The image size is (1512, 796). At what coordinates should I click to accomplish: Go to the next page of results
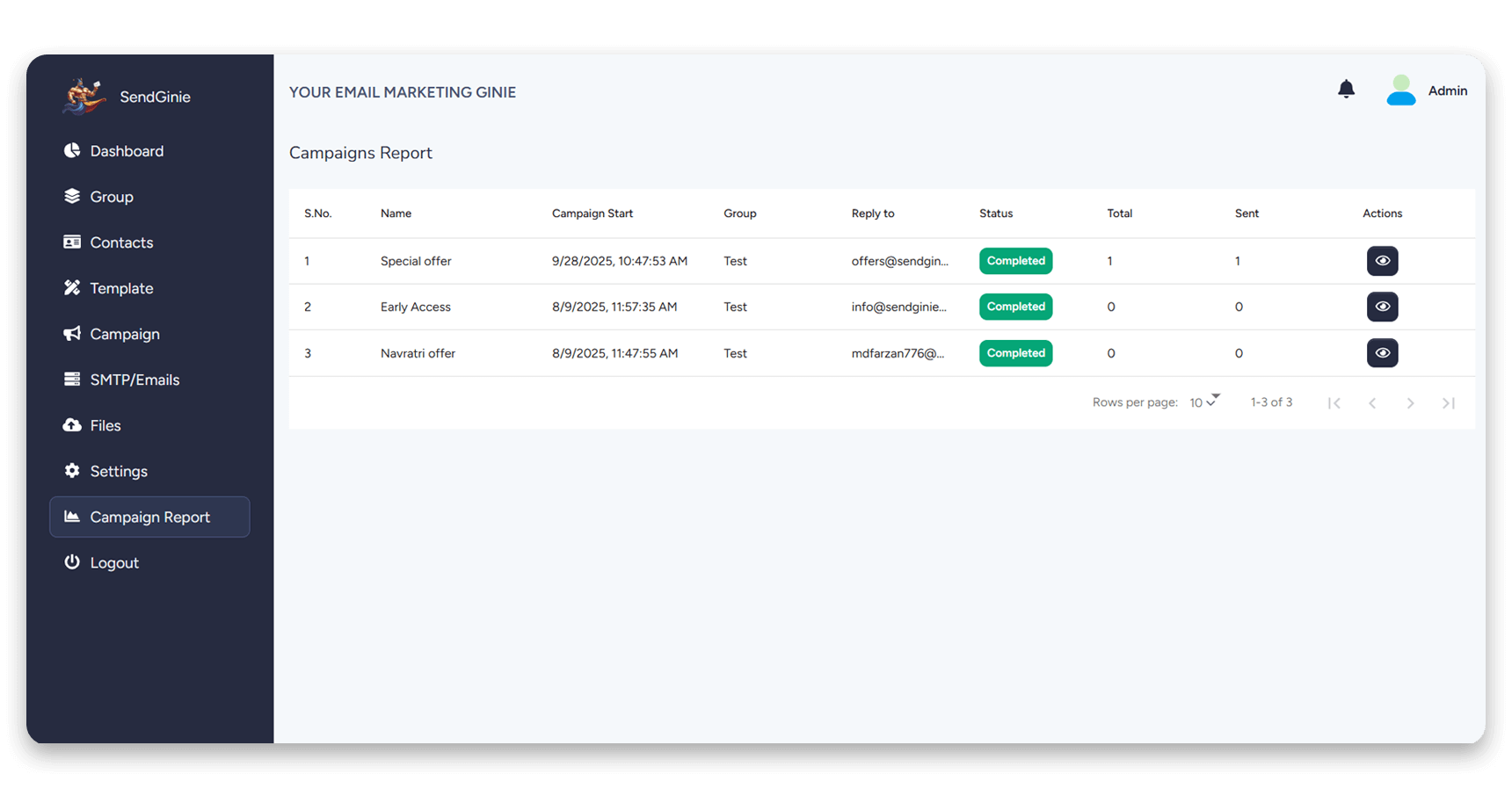[1410, 403]
